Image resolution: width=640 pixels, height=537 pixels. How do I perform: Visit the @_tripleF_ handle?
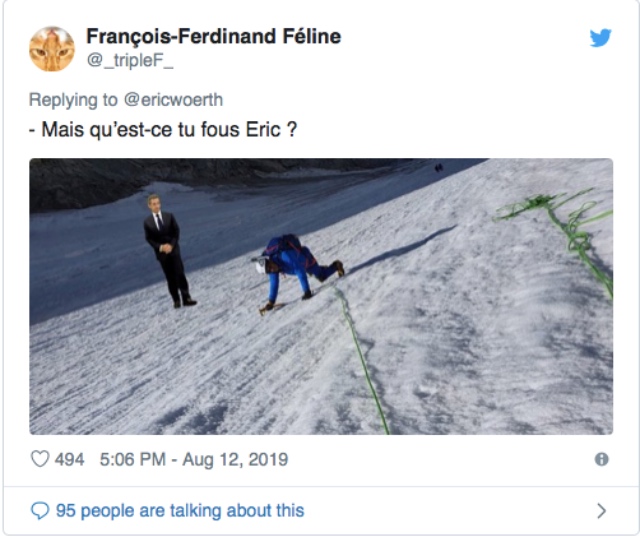coord(130,61)
